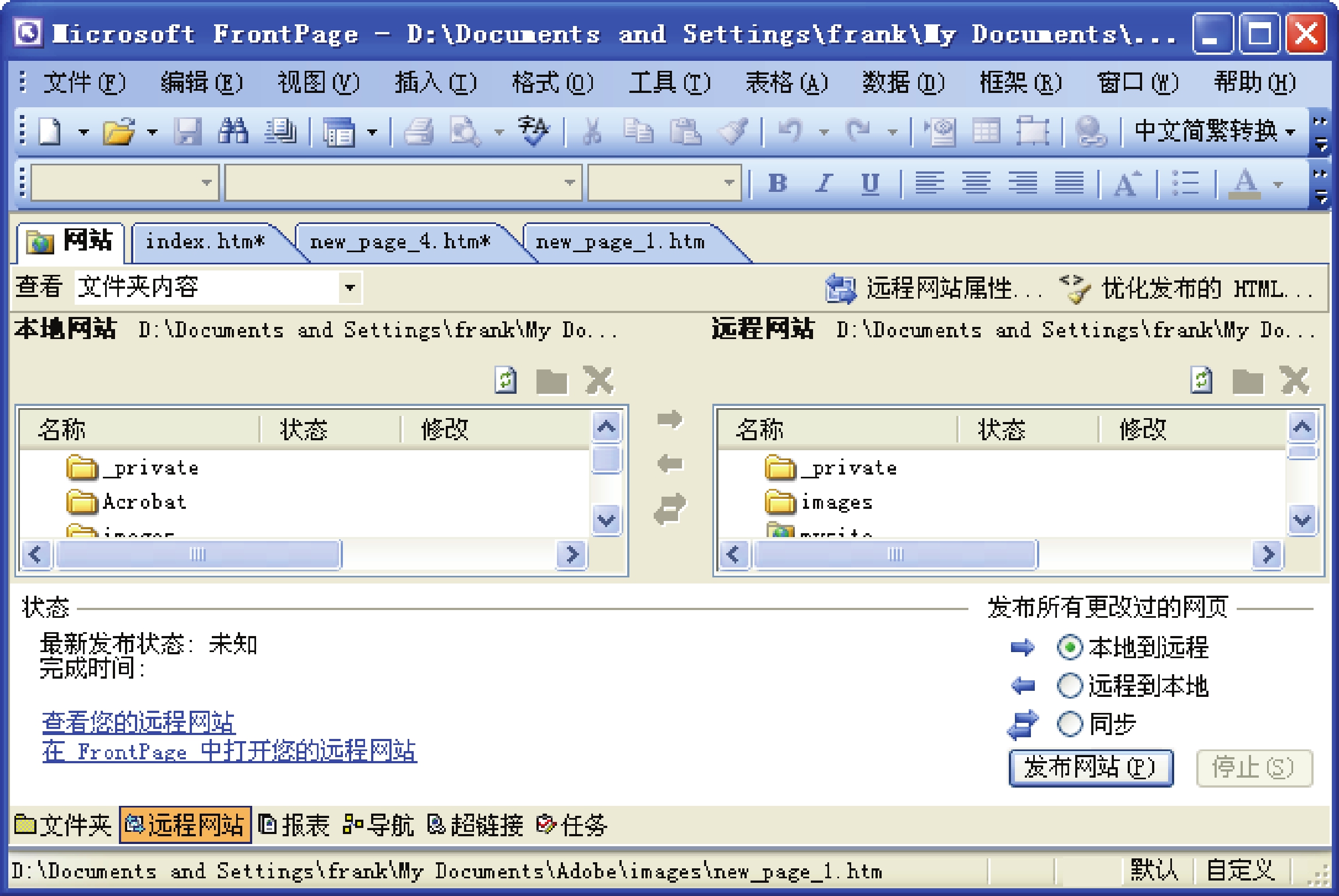The height and width of the screenshot is (896, 1339).
Task: Expand the font color dropdown arrow
Action: 1279,184
